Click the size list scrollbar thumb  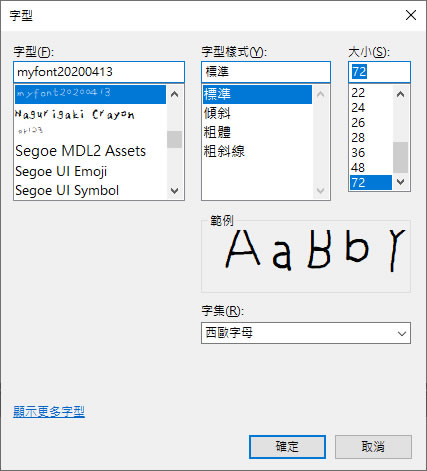pos(401,157)
